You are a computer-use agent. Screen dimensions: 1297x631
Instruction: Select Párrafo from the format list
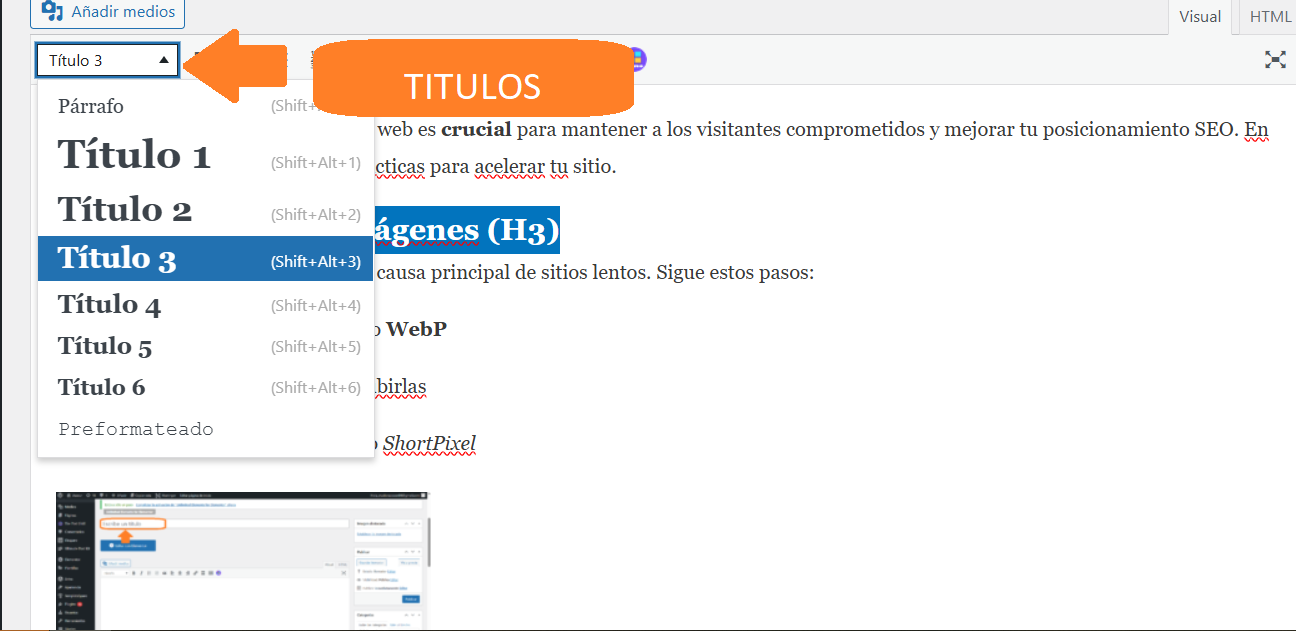coord(91,106)
